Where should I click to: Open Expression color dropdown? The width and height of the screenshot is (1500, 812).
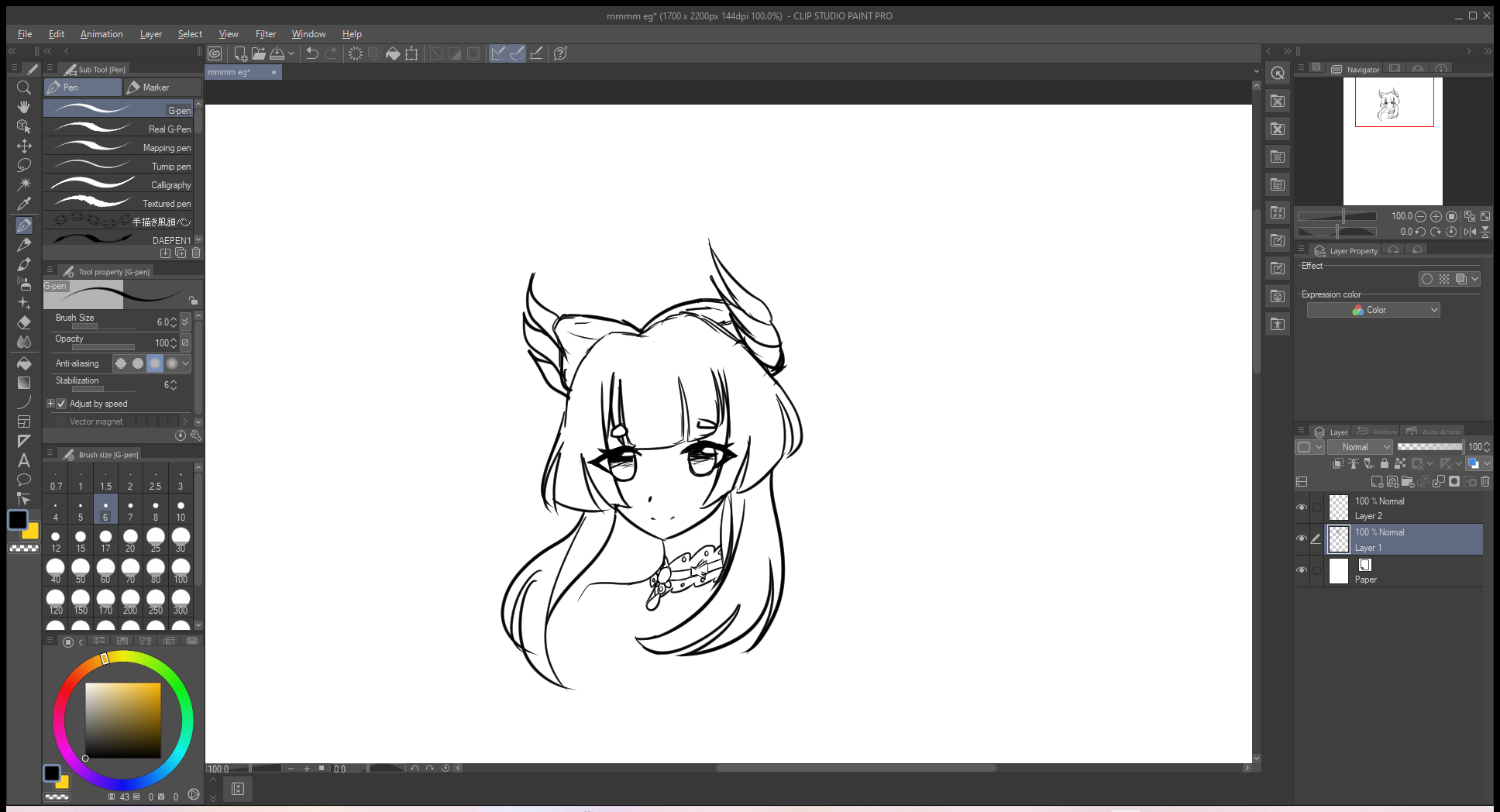[x=1374, y=310]
